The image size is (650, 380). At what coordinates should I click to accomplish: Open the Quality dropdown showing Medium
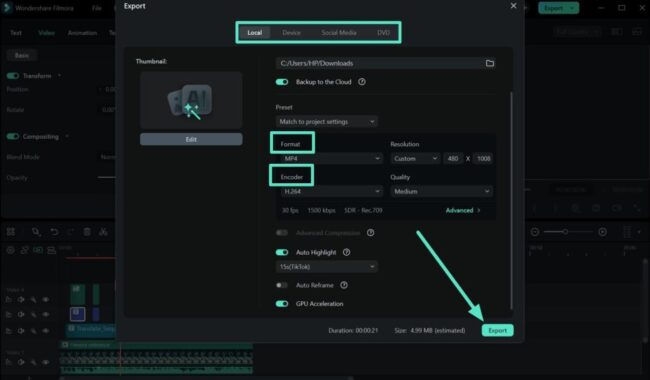(441, 191)
